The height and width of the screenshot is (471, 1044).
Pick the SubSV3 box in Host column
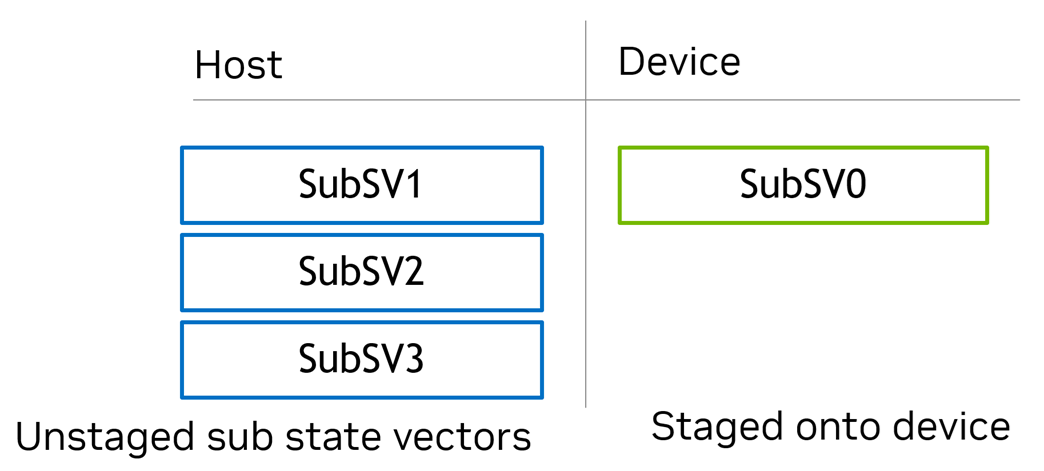coord(361,359)
